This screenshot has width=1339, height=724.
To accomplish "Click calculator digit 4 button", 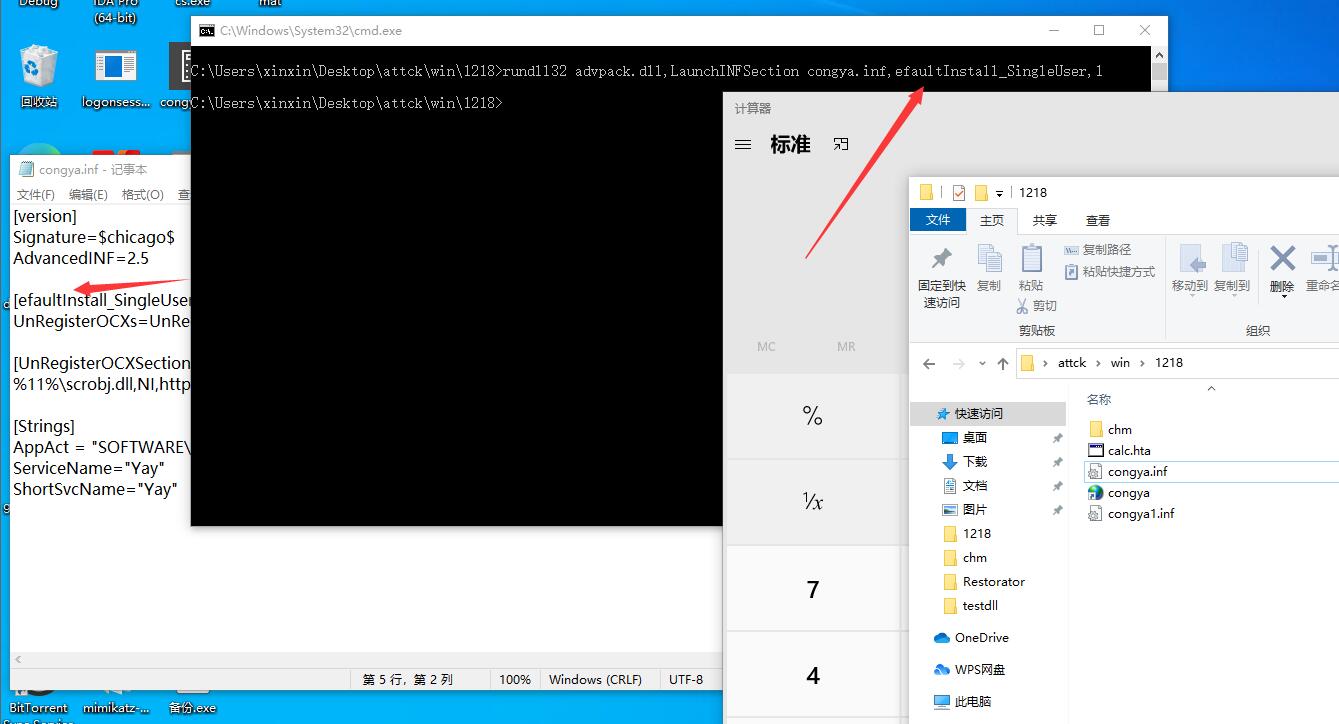I will [812, 676].
